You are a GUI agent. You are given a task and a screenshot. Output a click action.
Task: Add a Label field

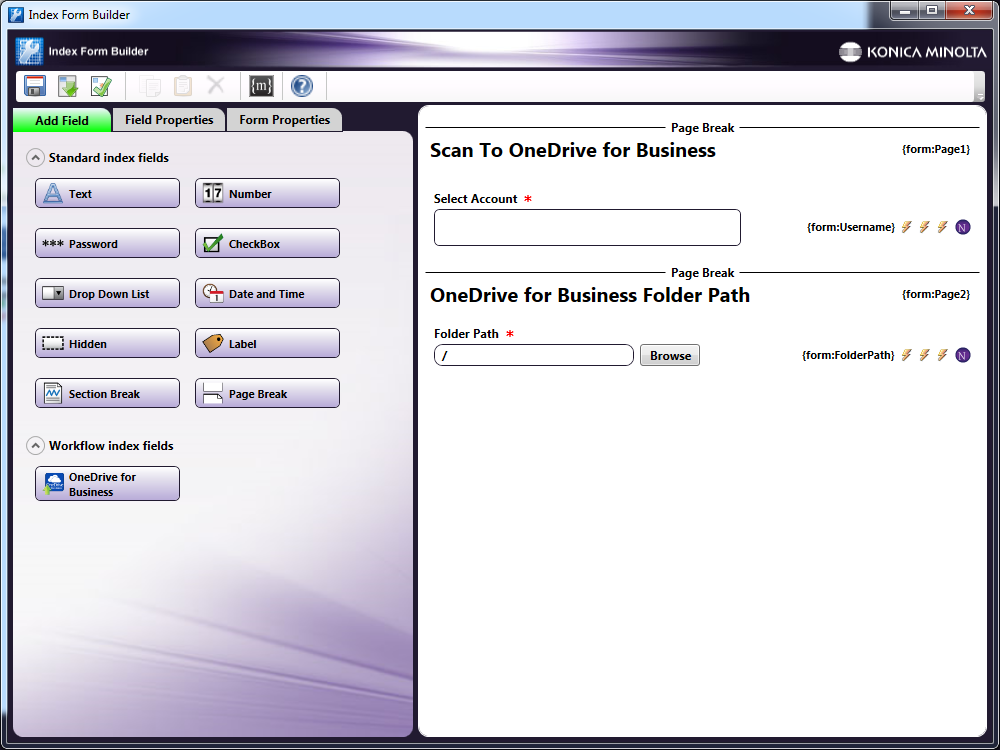(267, 344)
